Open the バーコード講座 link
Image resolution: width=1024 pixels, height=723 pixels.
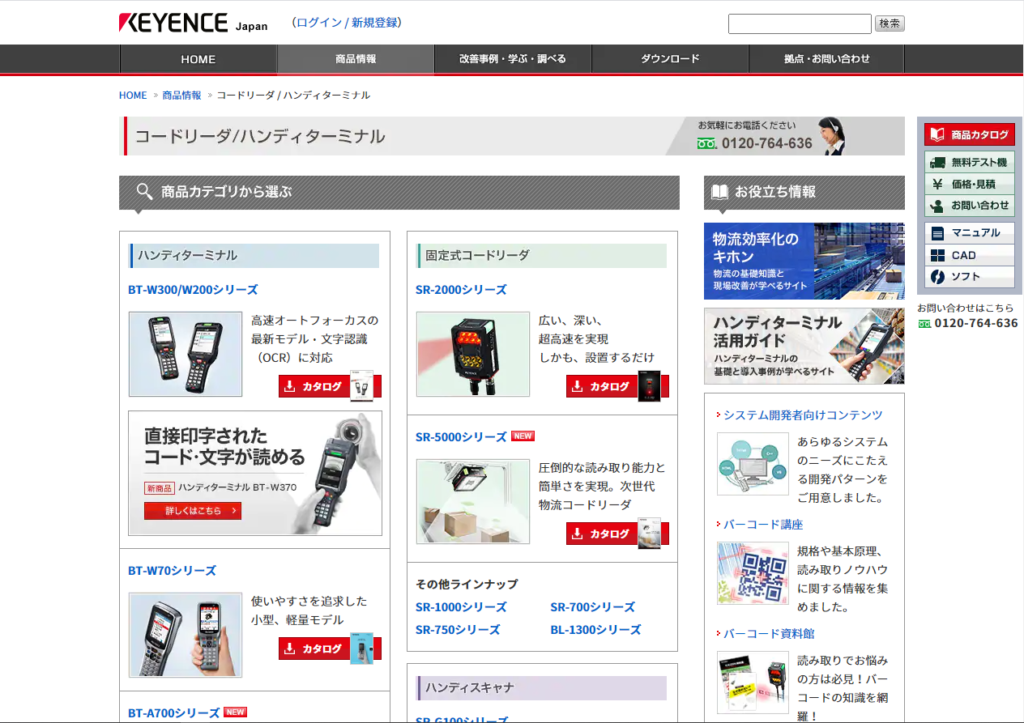coord(763,524)
